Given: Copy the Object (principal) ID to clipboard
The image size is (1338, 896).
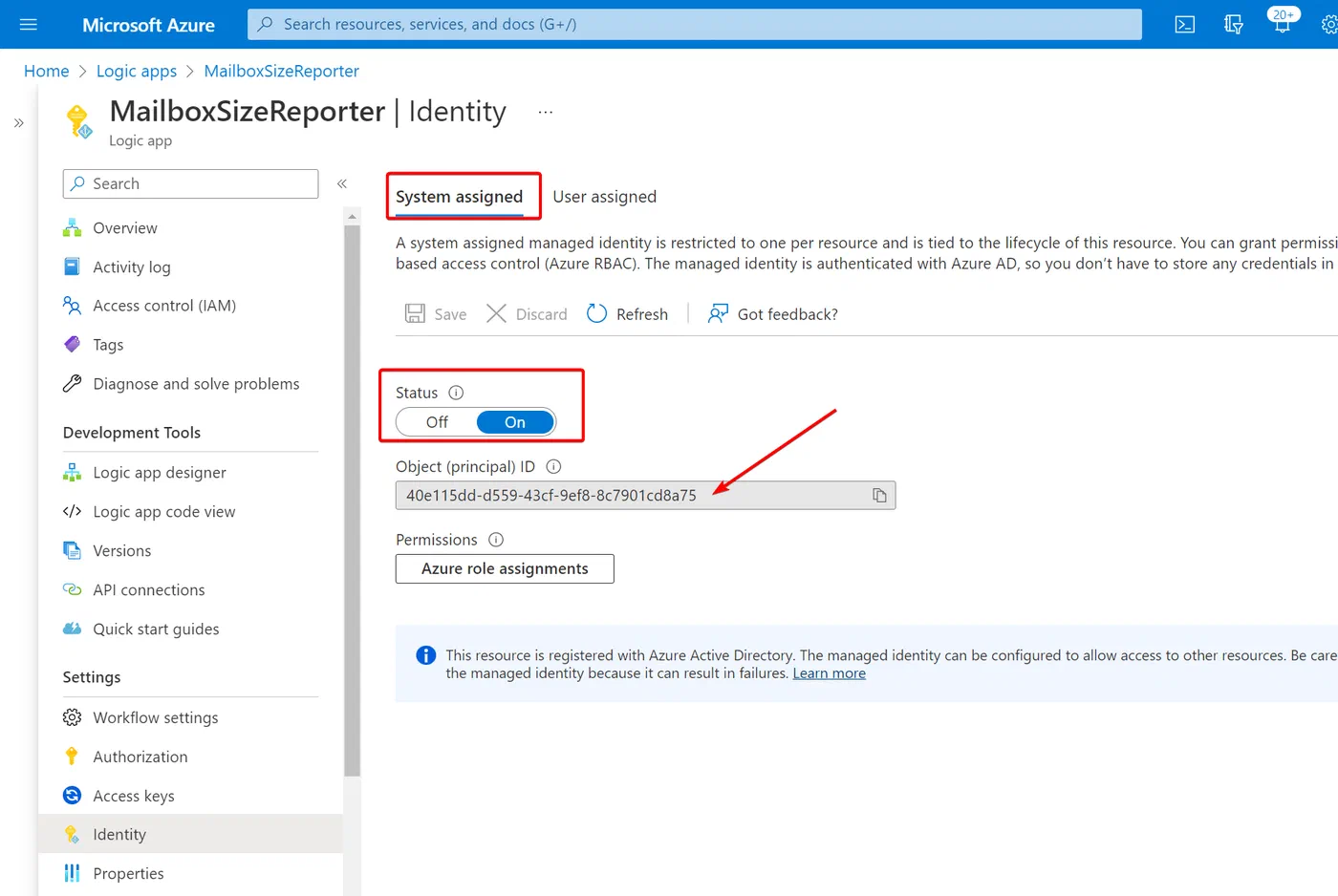Looking at the screenshot, I should pos(879,495).
